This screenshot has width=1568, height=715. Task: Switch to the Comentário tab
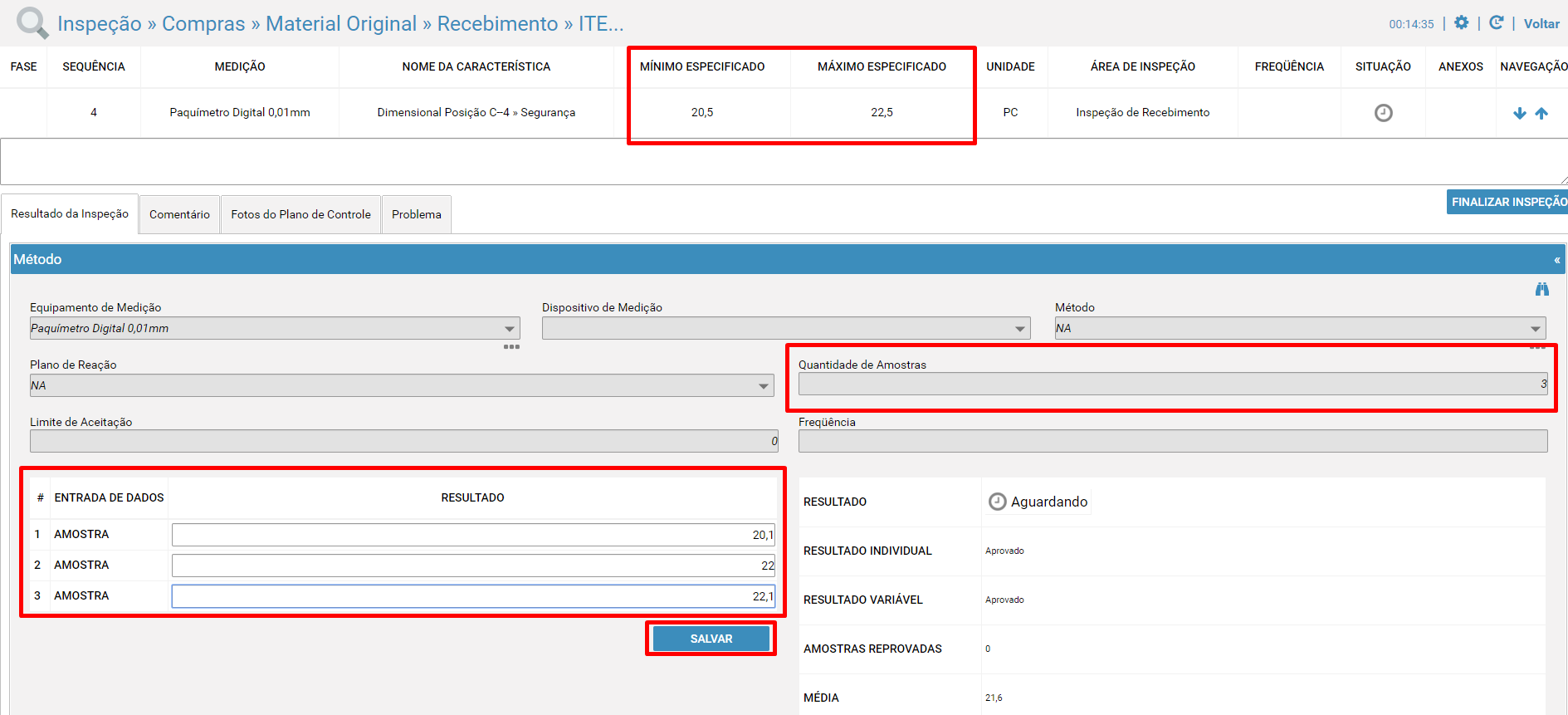(179, 214)
